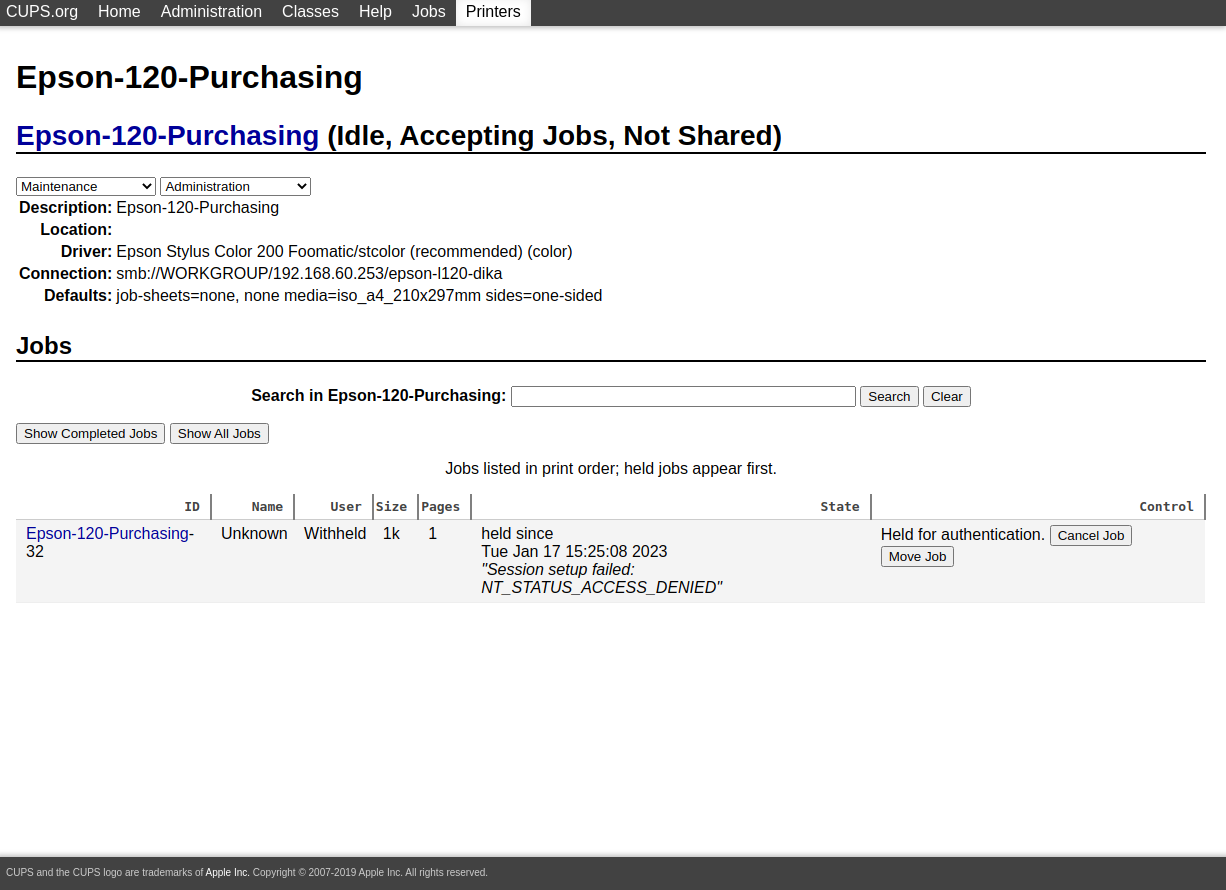Open the Apple Inc. footer link
Screen dimensions: 1226x890
point(227,872)
